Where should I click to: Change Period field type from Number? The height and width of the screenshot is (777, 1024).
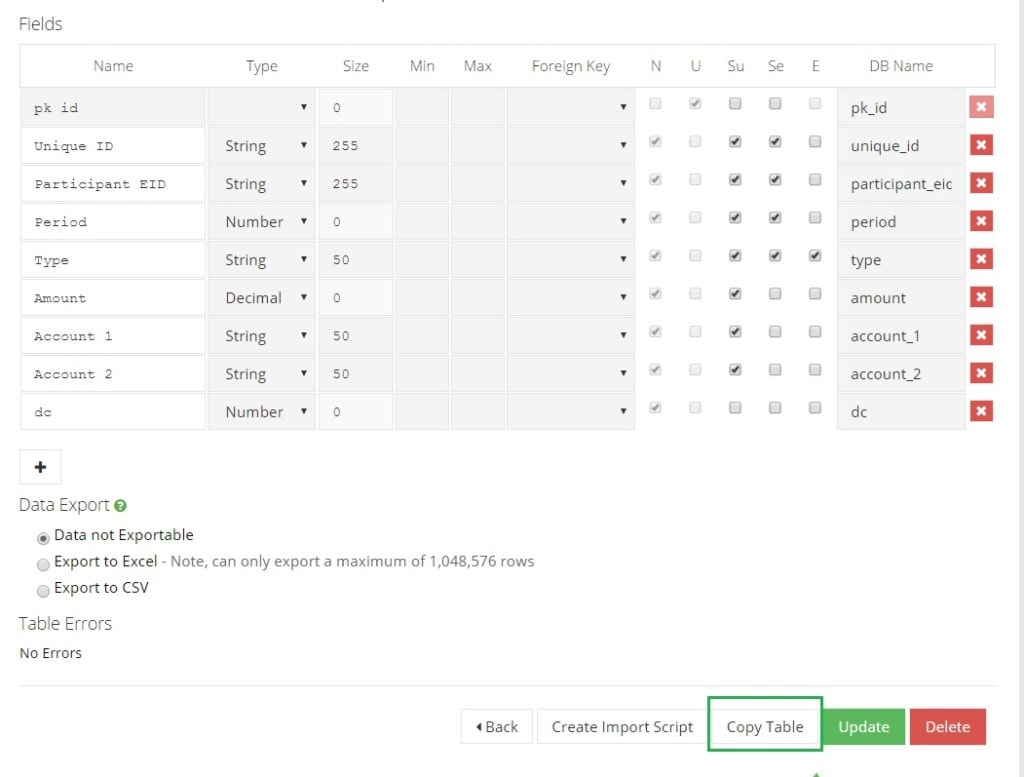click(x=261, y=221)
